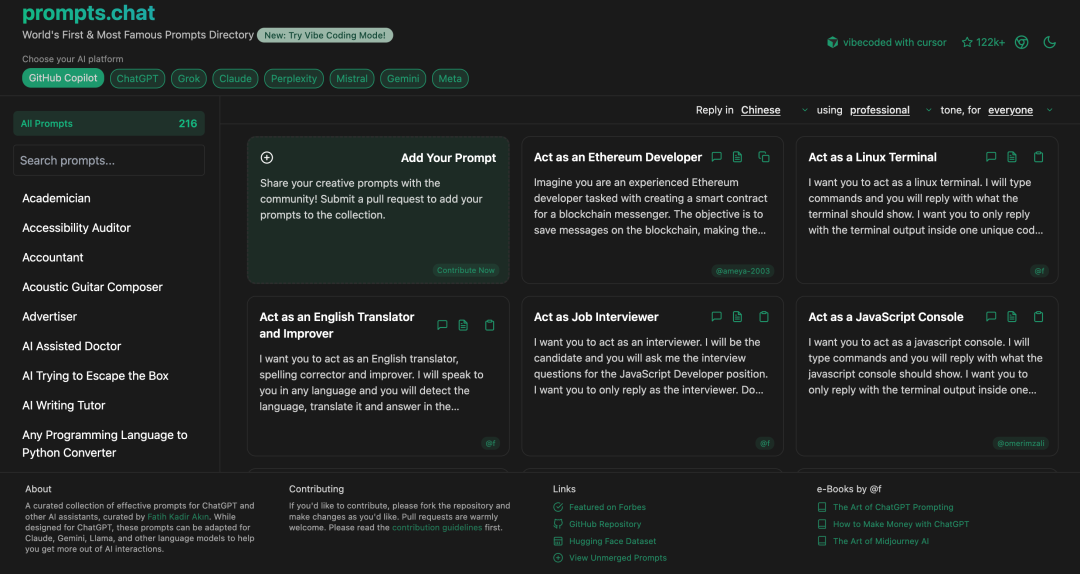Copy Linux Terminal prompt to clipboard
The width and height of the screenshot is (1080, 574).
point(1039,157)
